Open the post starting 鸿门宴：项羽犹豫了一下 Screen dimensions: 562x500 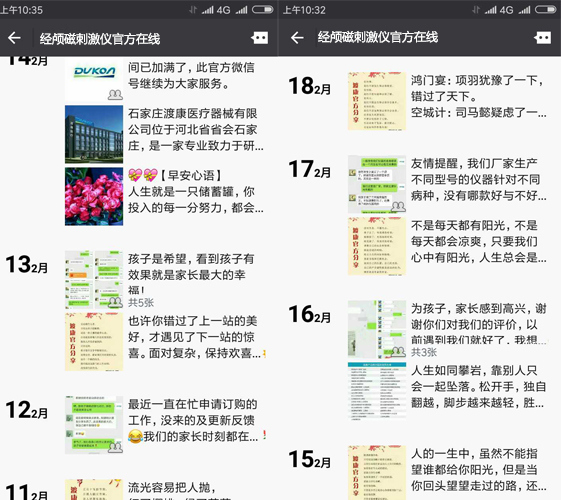(479, 96)
